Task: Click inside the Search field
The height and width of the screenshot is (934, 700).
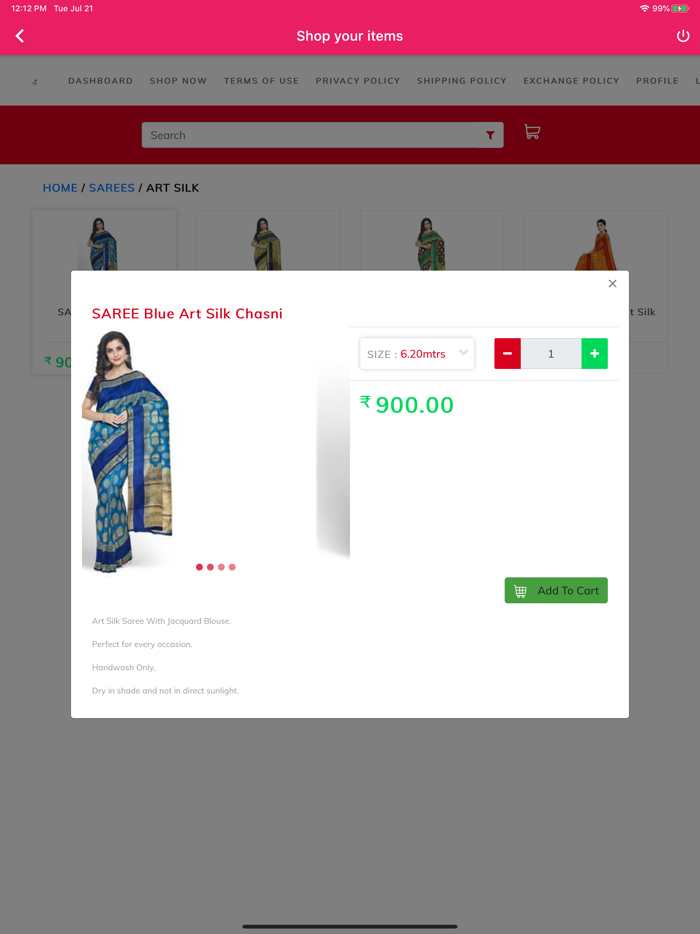Action: (309, 135)
